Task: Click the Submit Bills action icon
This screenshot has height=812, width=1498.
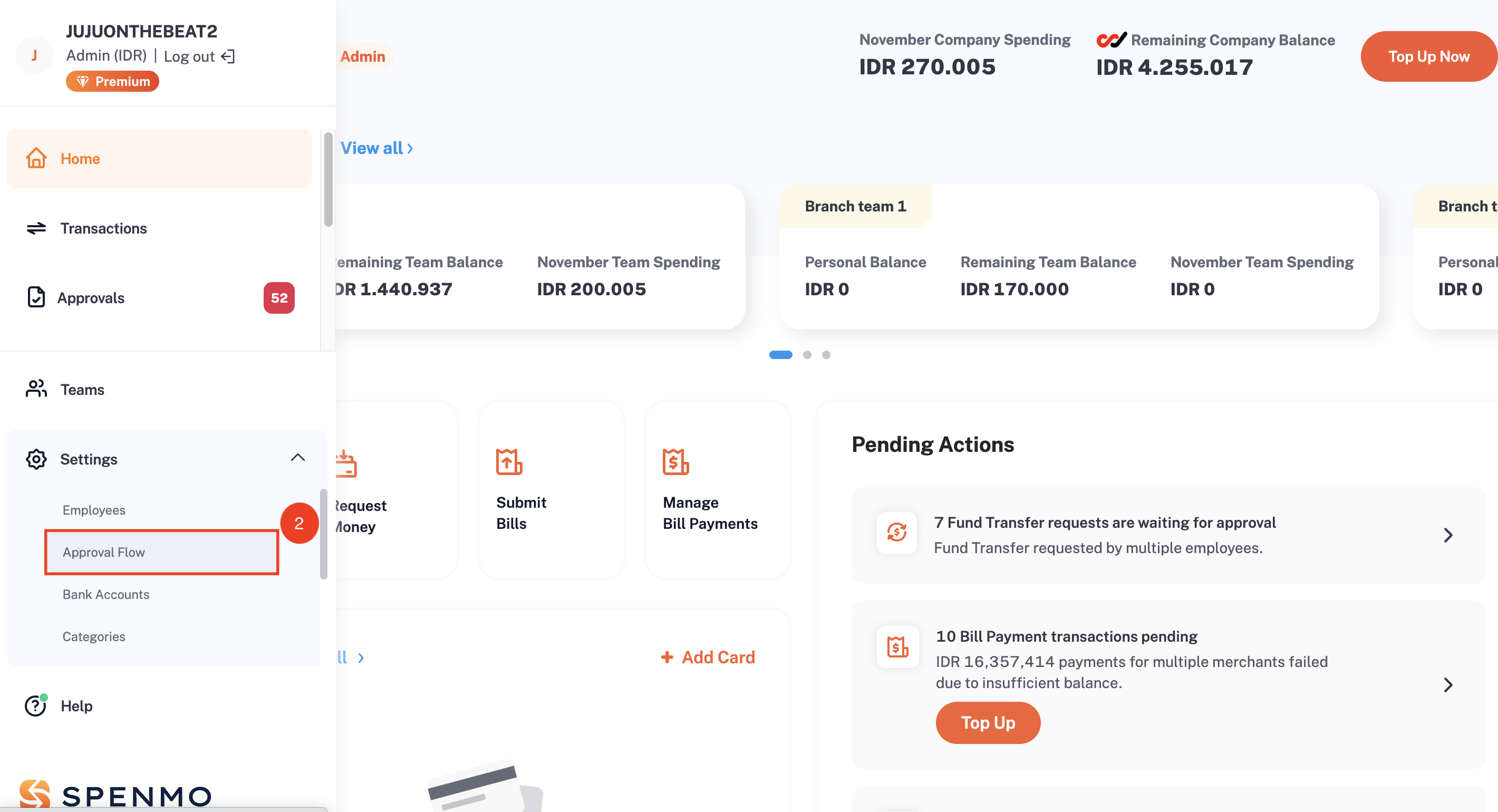Action: click(x=509, y=462)
